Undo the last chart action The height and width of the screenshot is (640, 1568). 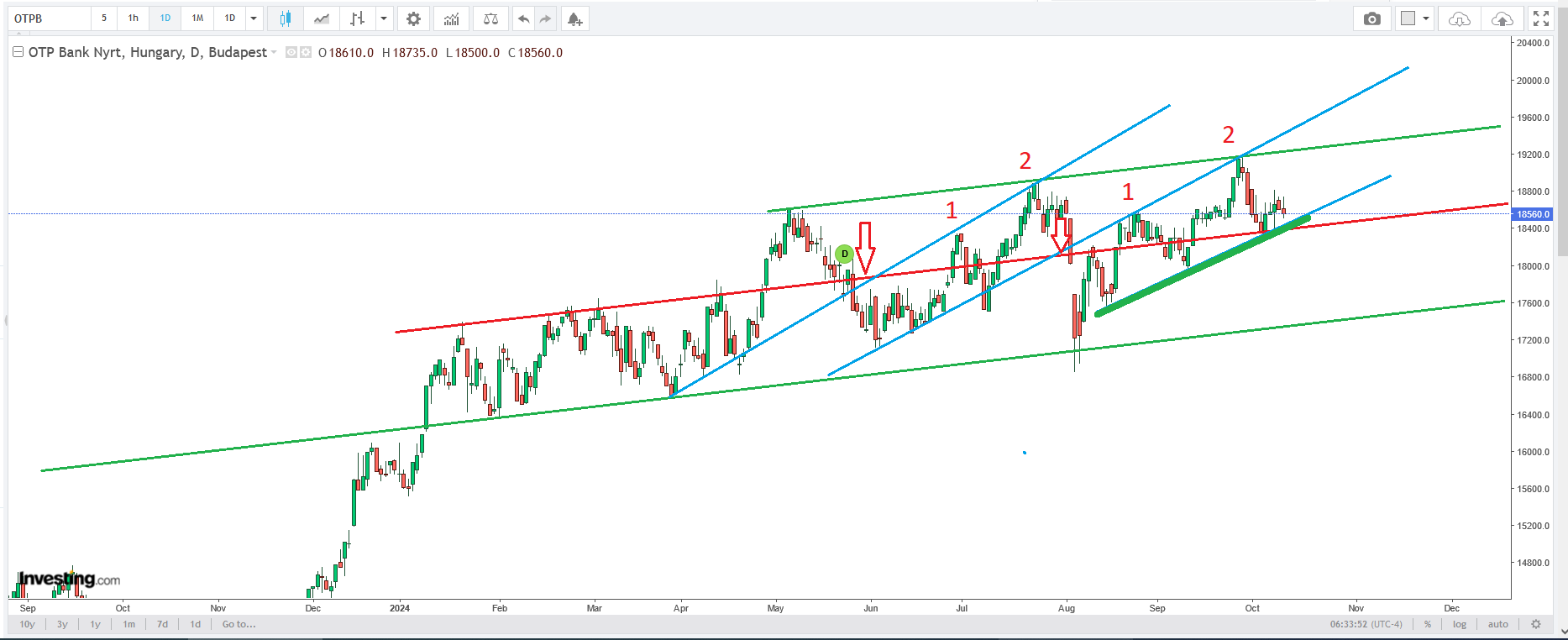click(523, 18)
